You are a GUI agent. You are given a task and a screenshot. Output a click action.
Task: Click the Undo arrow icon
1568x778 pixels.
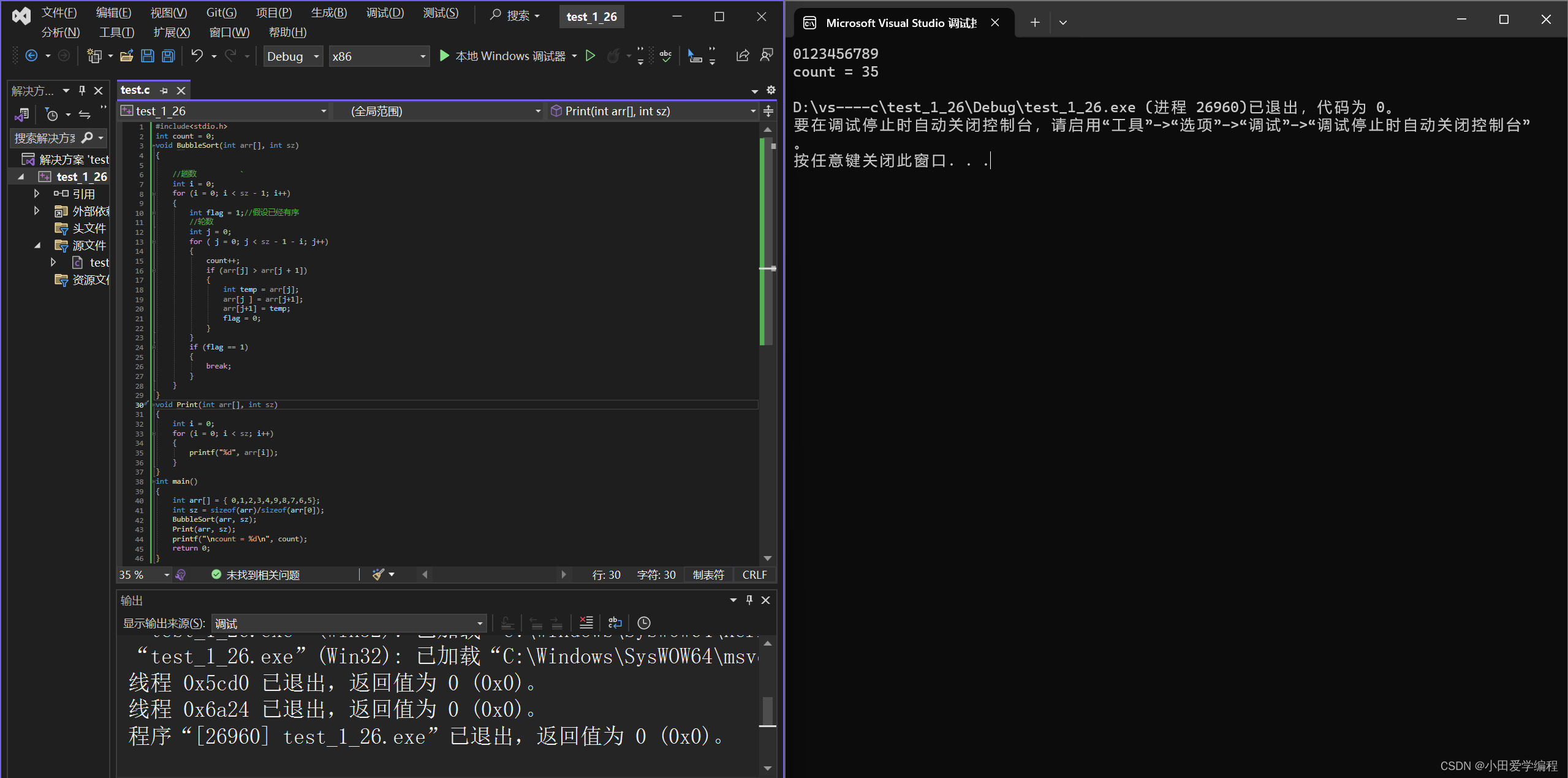[x=197, y=56]
